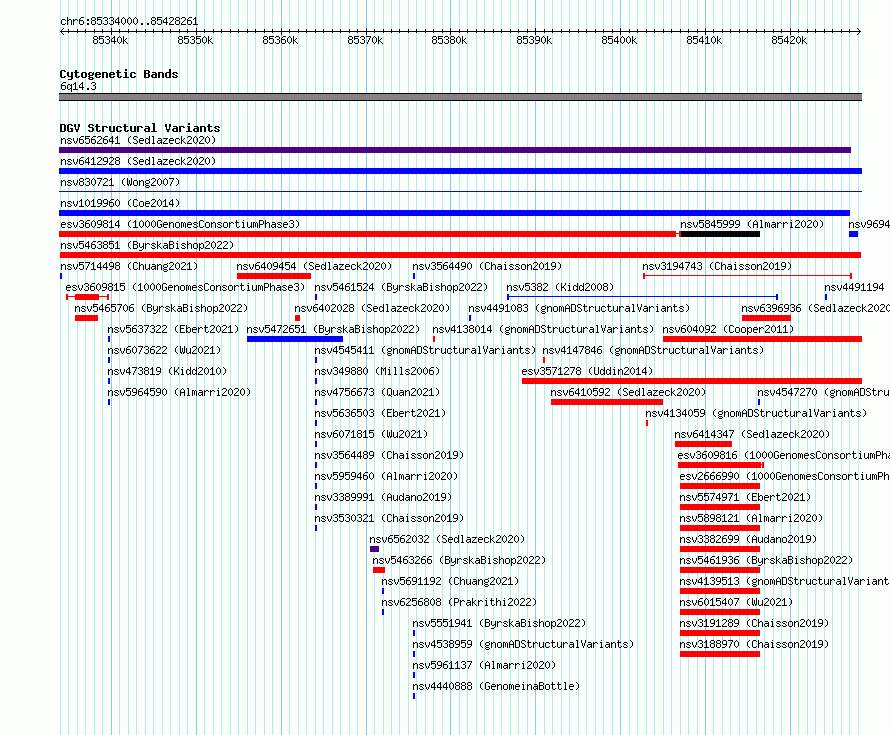Open nsv5964590 (Almarri2020) label
This screenshot has height=735, width=890.
179,392
